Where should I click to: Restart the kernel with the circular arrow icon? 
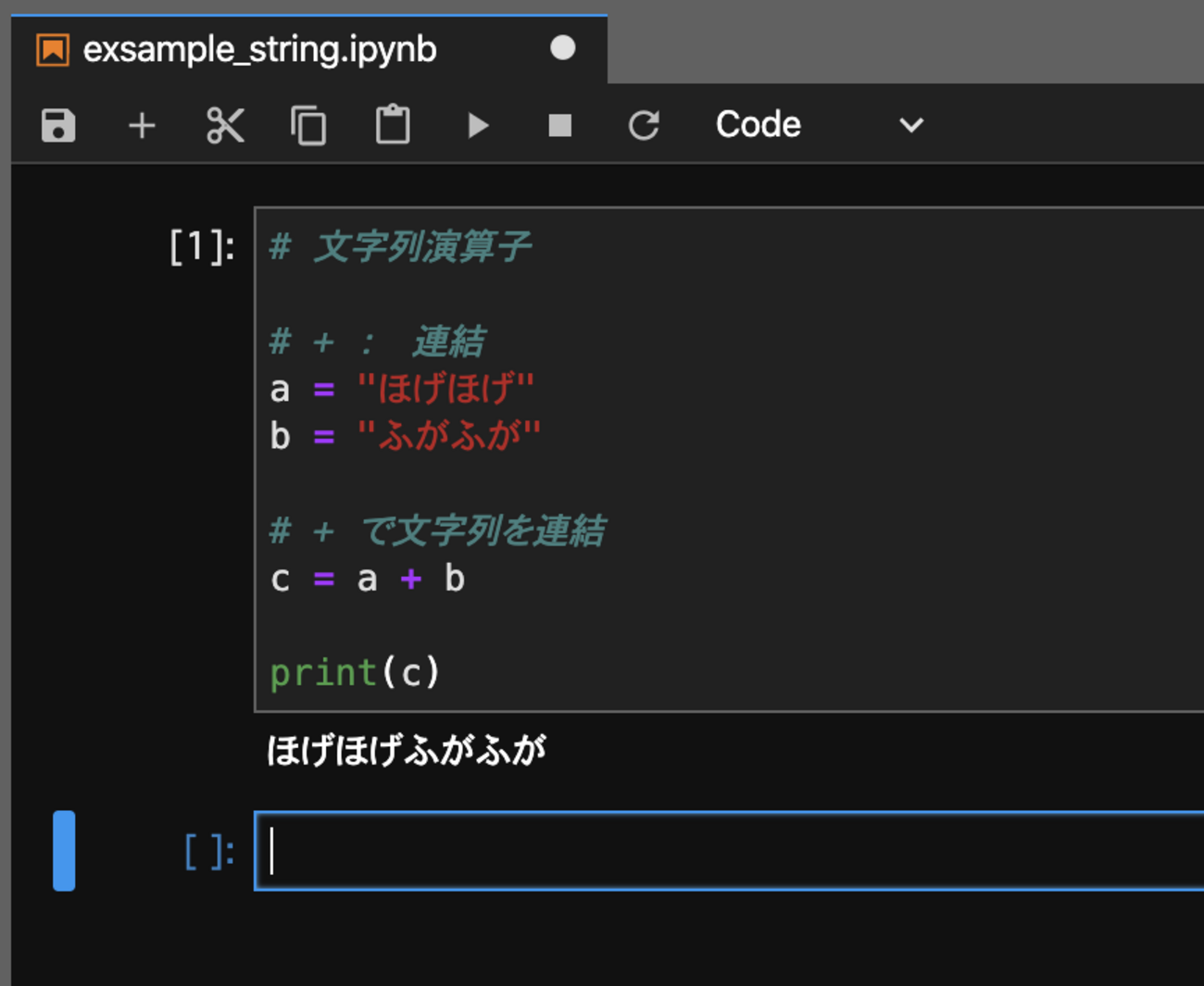[644, 125]
